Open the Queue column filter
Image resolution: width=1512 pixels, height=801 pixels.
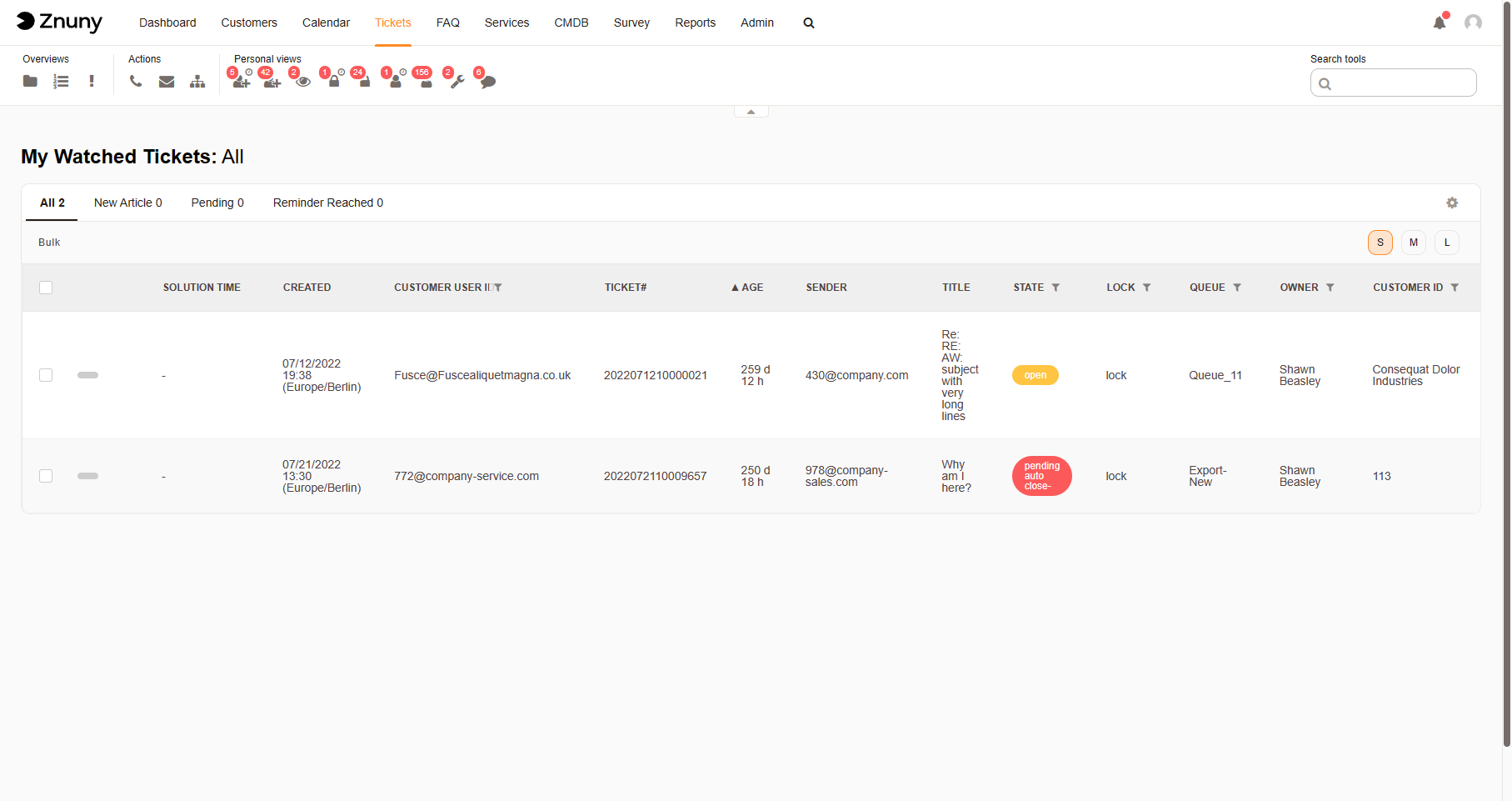tap(1237, 288)
